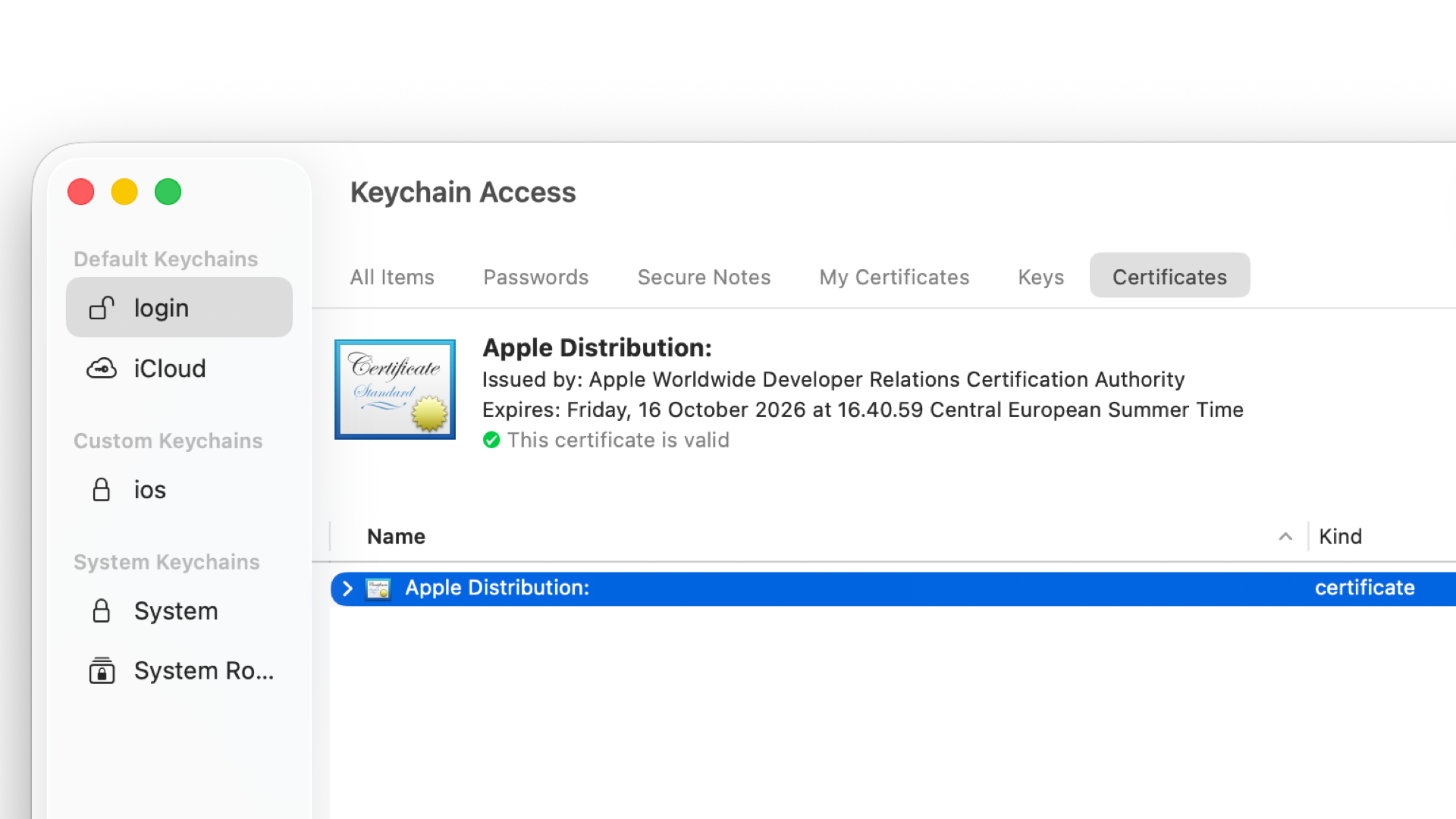Open the Passwords tab
This screenshot has width=1456, height=819.
coord(536,277)
